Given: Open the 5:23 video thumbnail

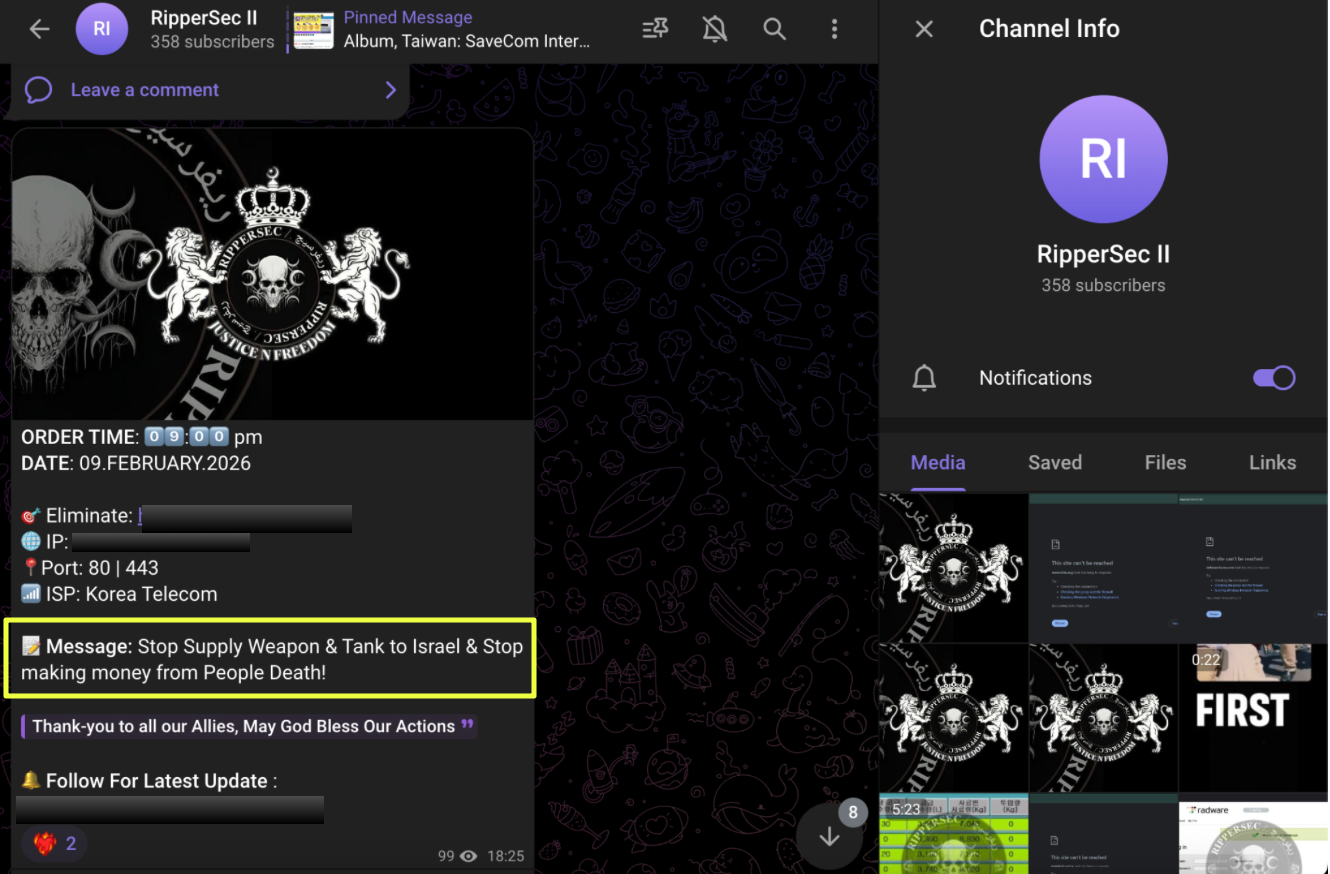Looking at the screenshot, I should 952,834.
